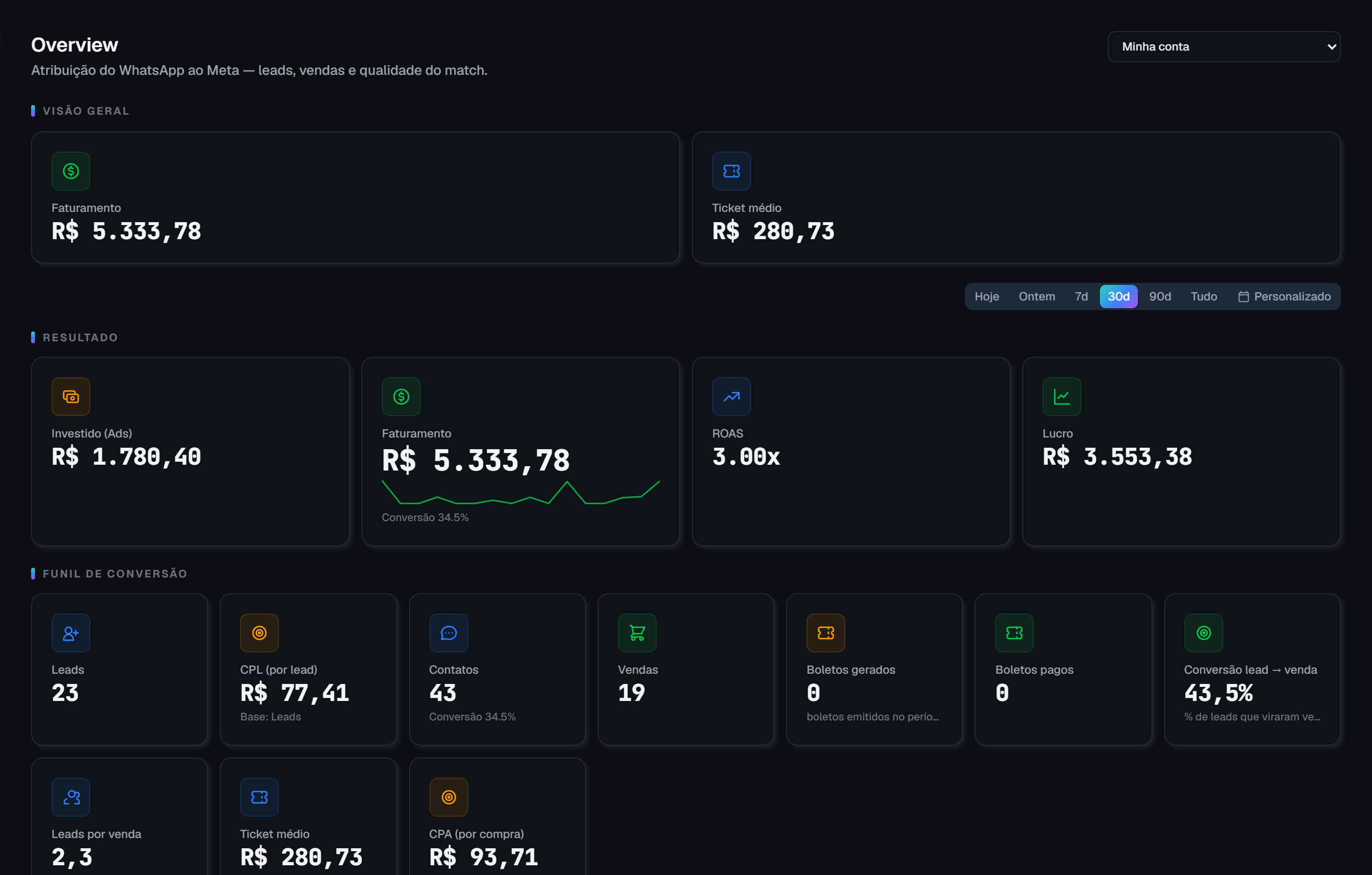
Task: Click the Leads por venda value 2,3
Action: coord(72,857)
